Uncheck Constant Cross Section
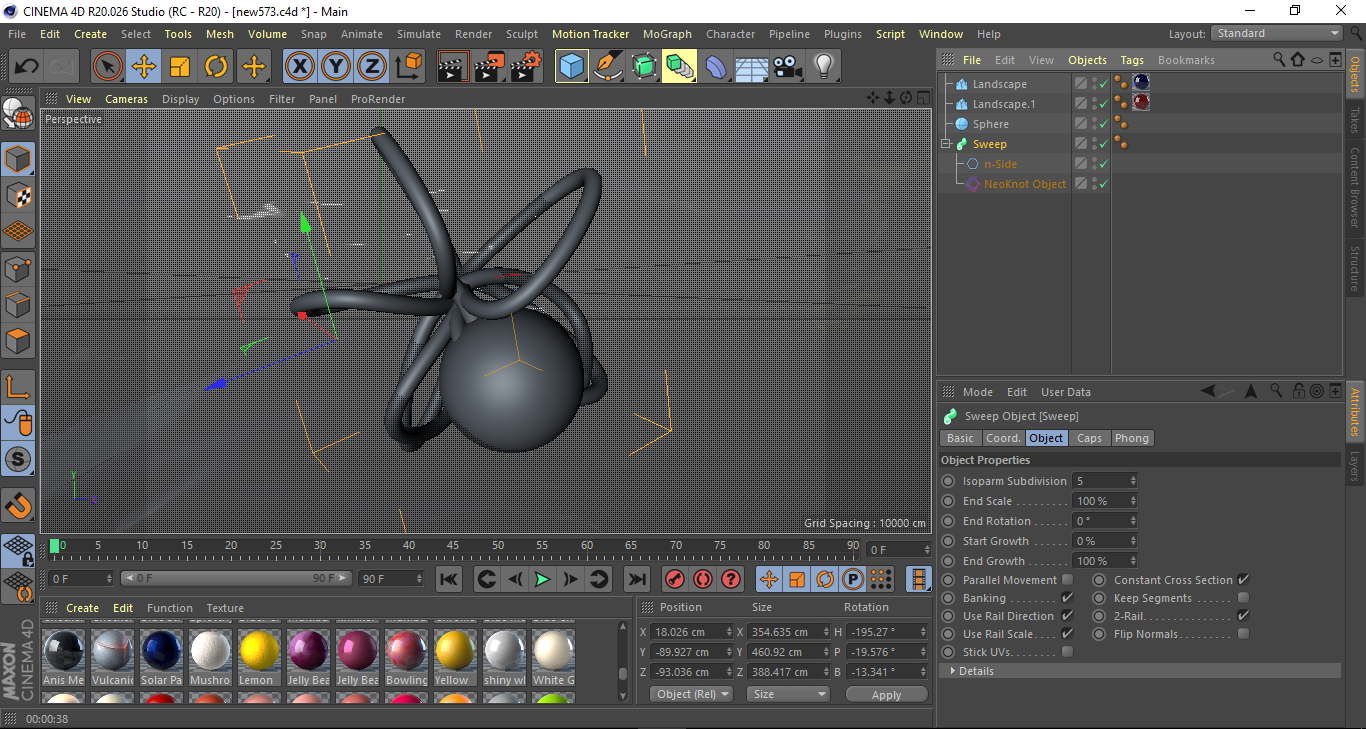The width and height of the screenshot is (1366, 729). pyautogui.click(x=1243, y=580)
